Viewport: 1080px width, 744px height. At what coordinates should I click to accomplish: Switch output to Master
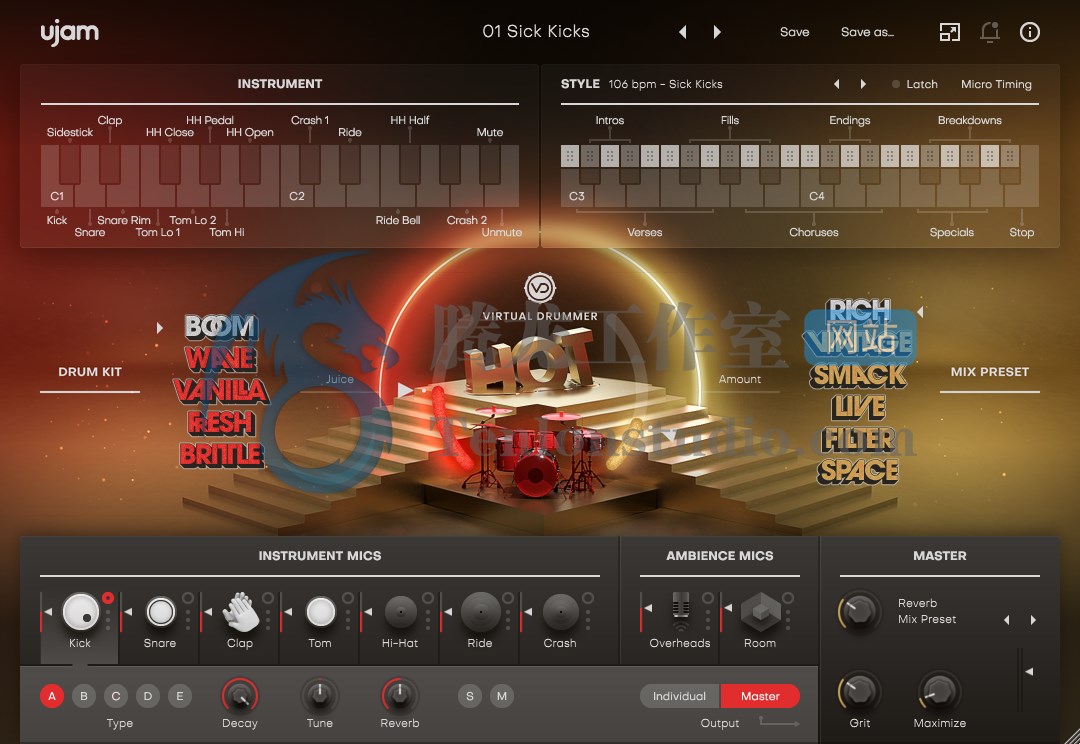pyautogui.click(x=760, y=696)
